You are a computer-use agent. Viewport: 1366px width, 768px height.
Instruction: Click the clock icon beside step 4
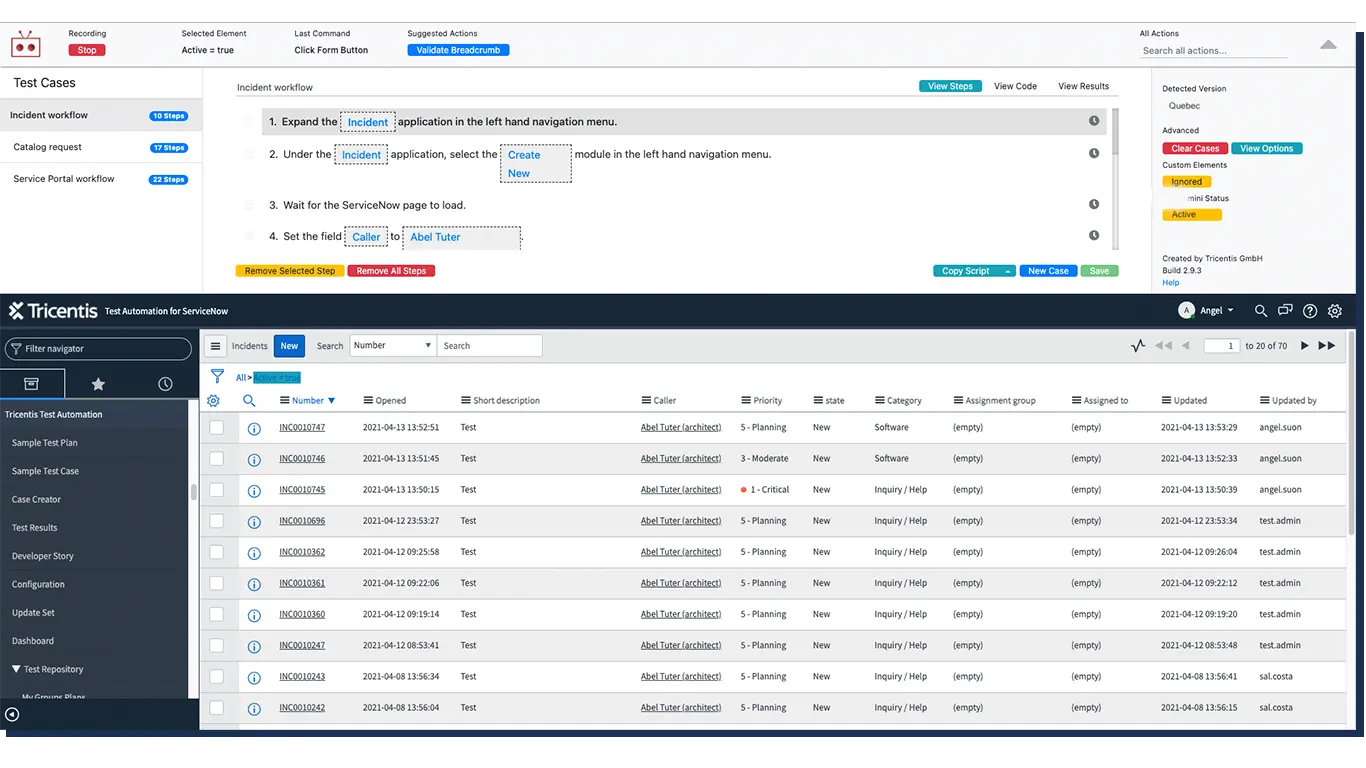1094,236
